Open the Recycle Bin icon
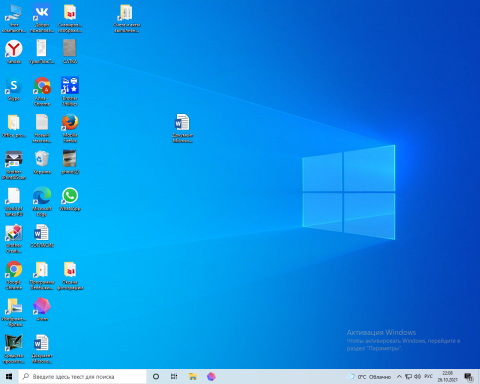 pyautogui.click(x=42, y=162)
